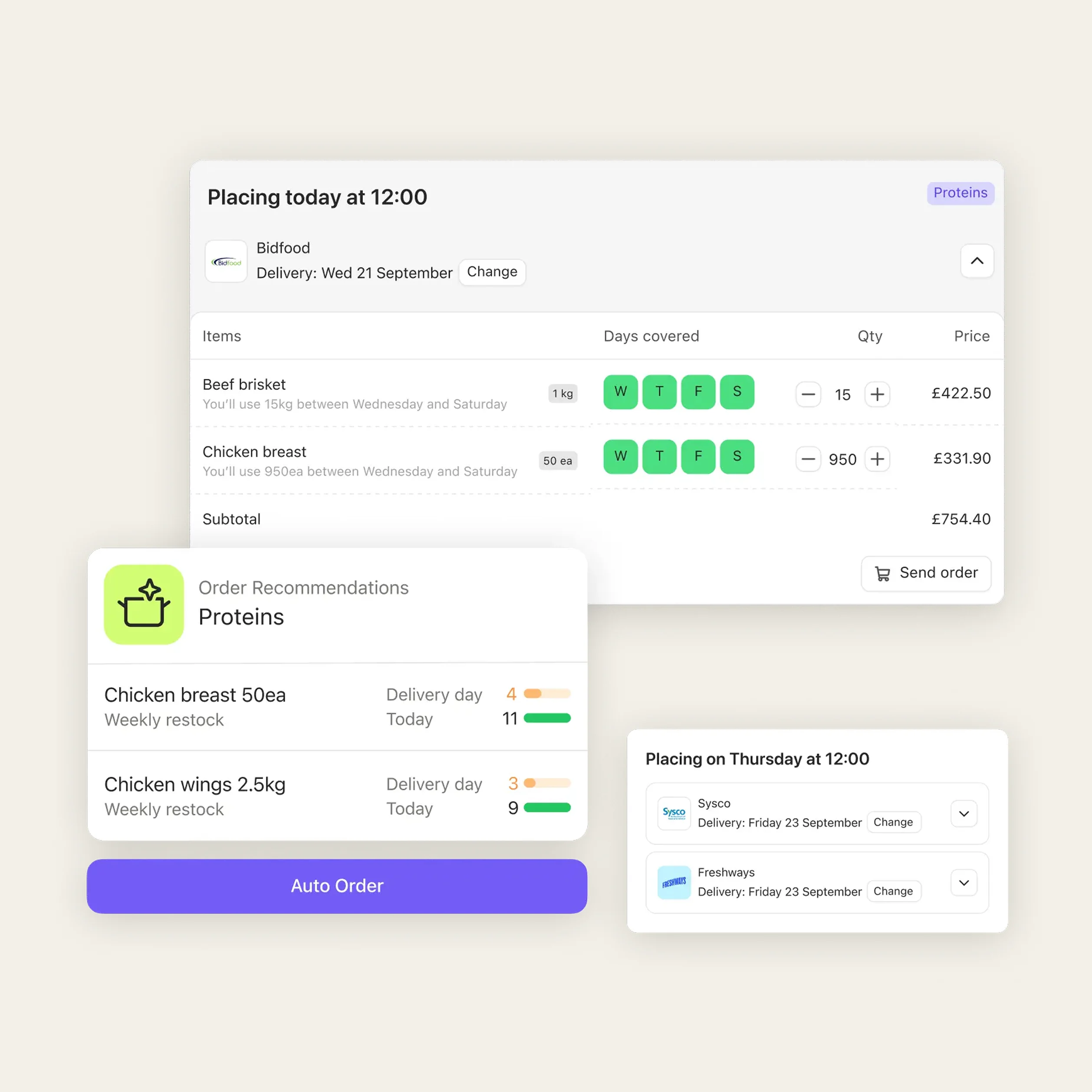Toggle Saturday coverage for Chicken breast

(x=737, y=457)
